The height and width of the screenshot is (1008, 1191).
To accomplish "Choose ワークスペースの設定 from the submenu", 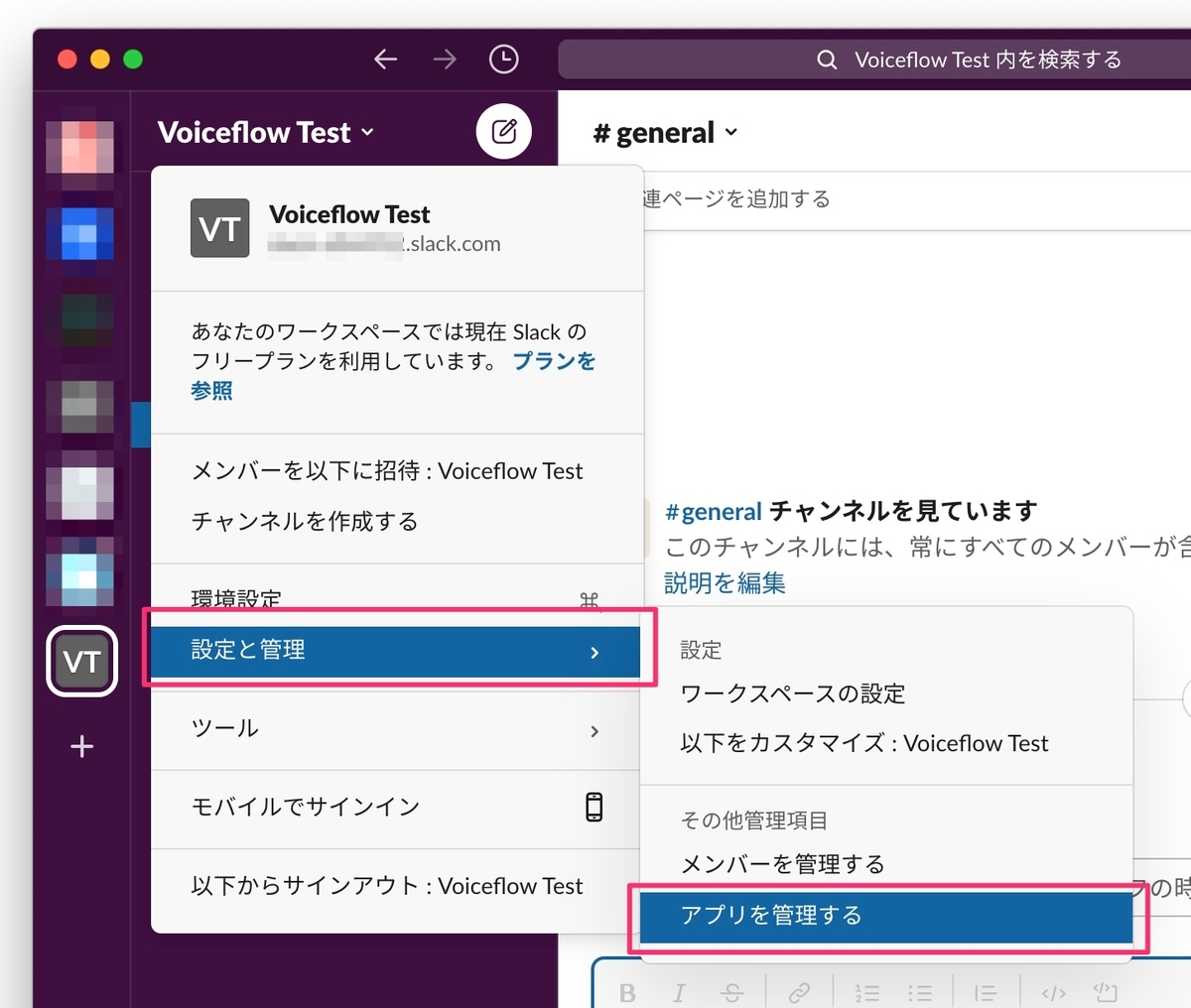I will point(793,694).
